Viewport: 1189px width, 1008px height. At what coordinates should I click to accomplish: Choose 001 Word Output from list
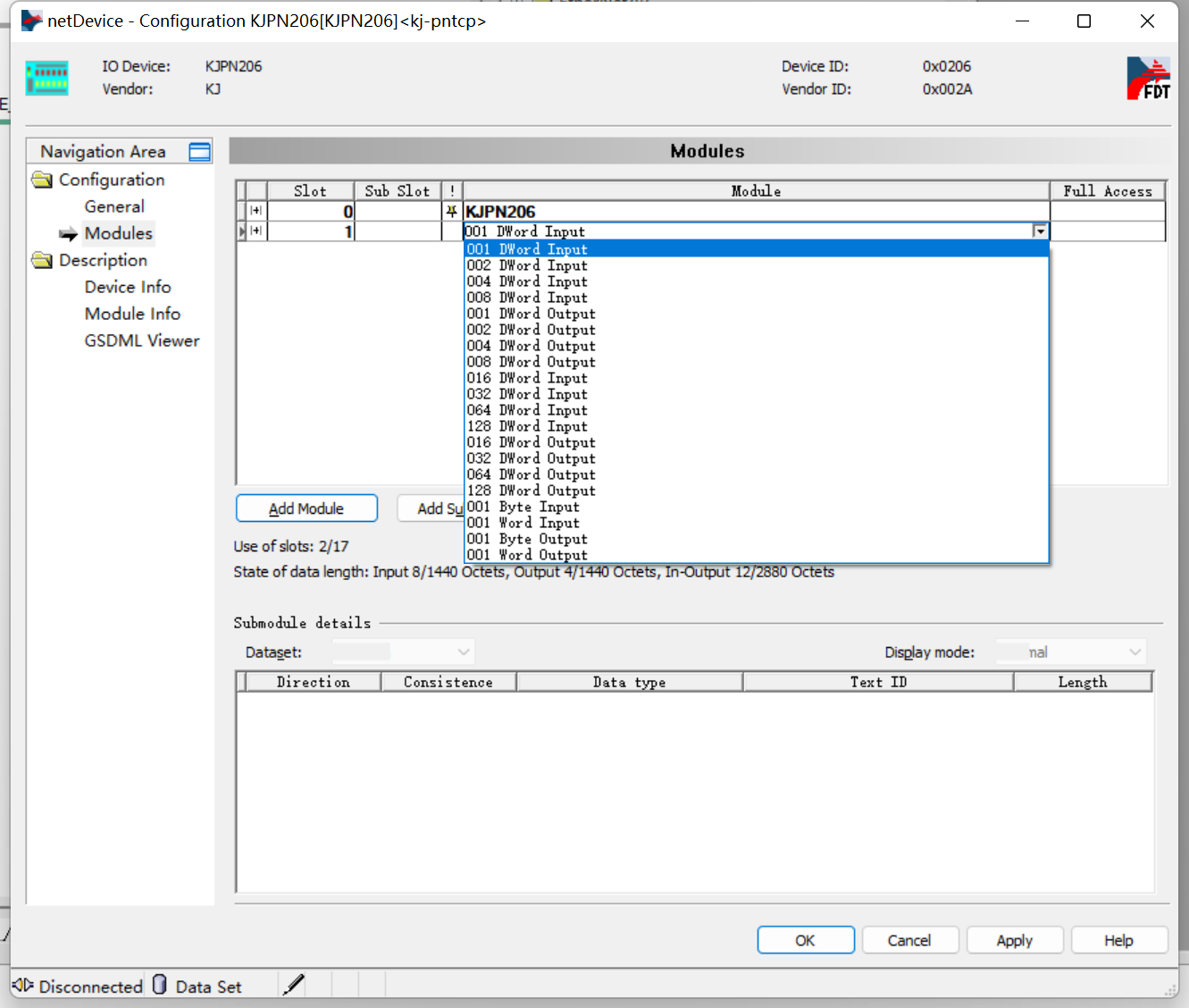757,555
